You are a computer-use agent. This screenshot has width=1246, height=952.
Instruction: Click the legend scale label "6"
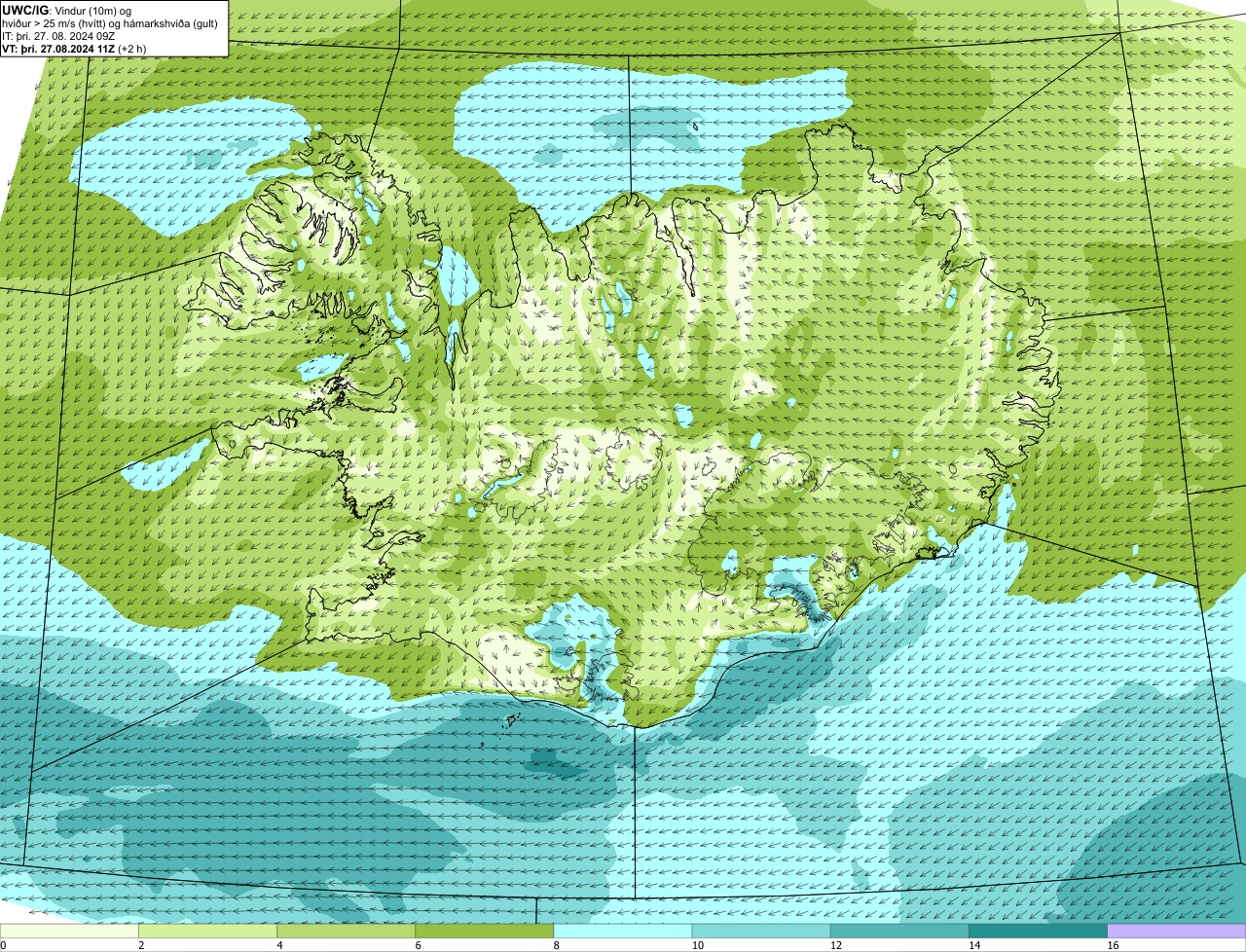(418, 945)
